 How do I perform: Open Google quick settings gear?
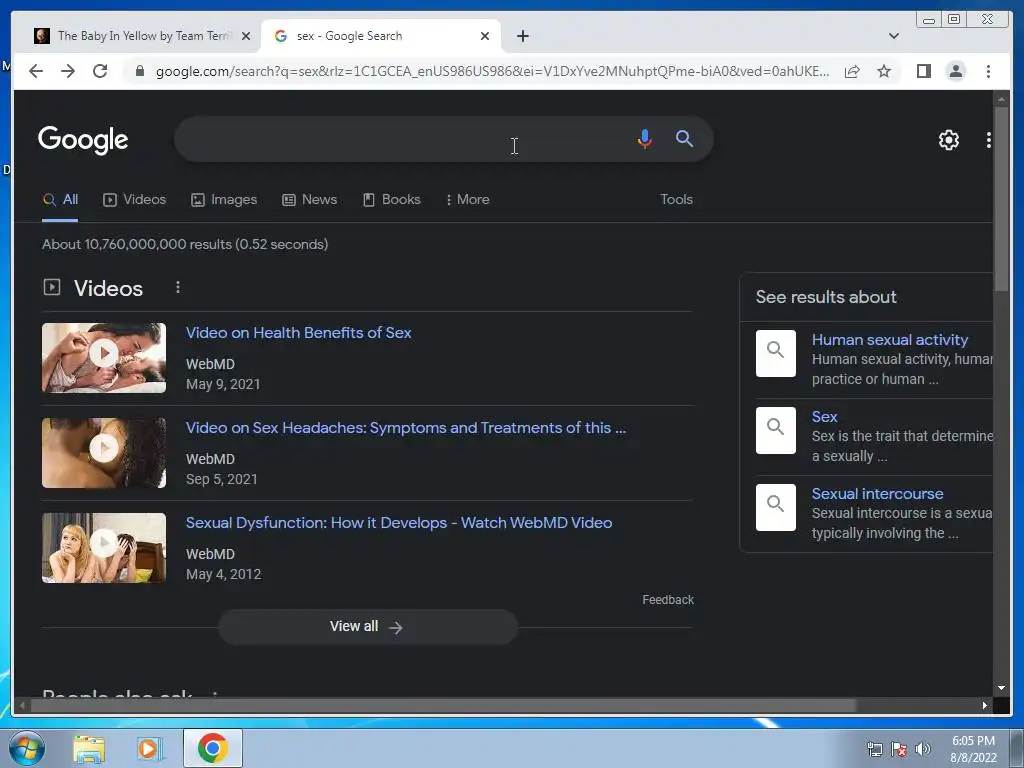coord(948,140)
